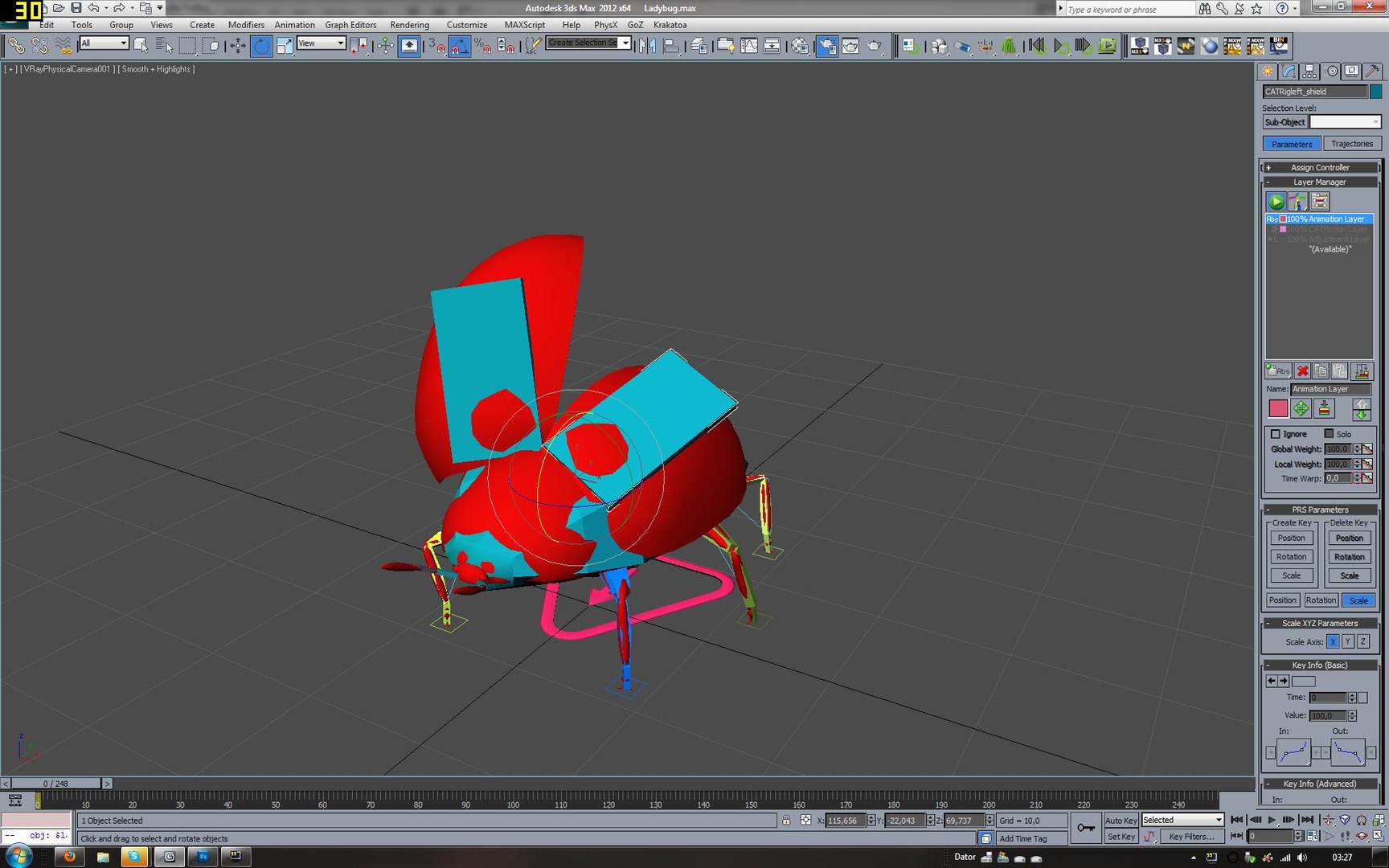
Task: Collapse the Layer Manager rollout
Action: pos(1320,182)
